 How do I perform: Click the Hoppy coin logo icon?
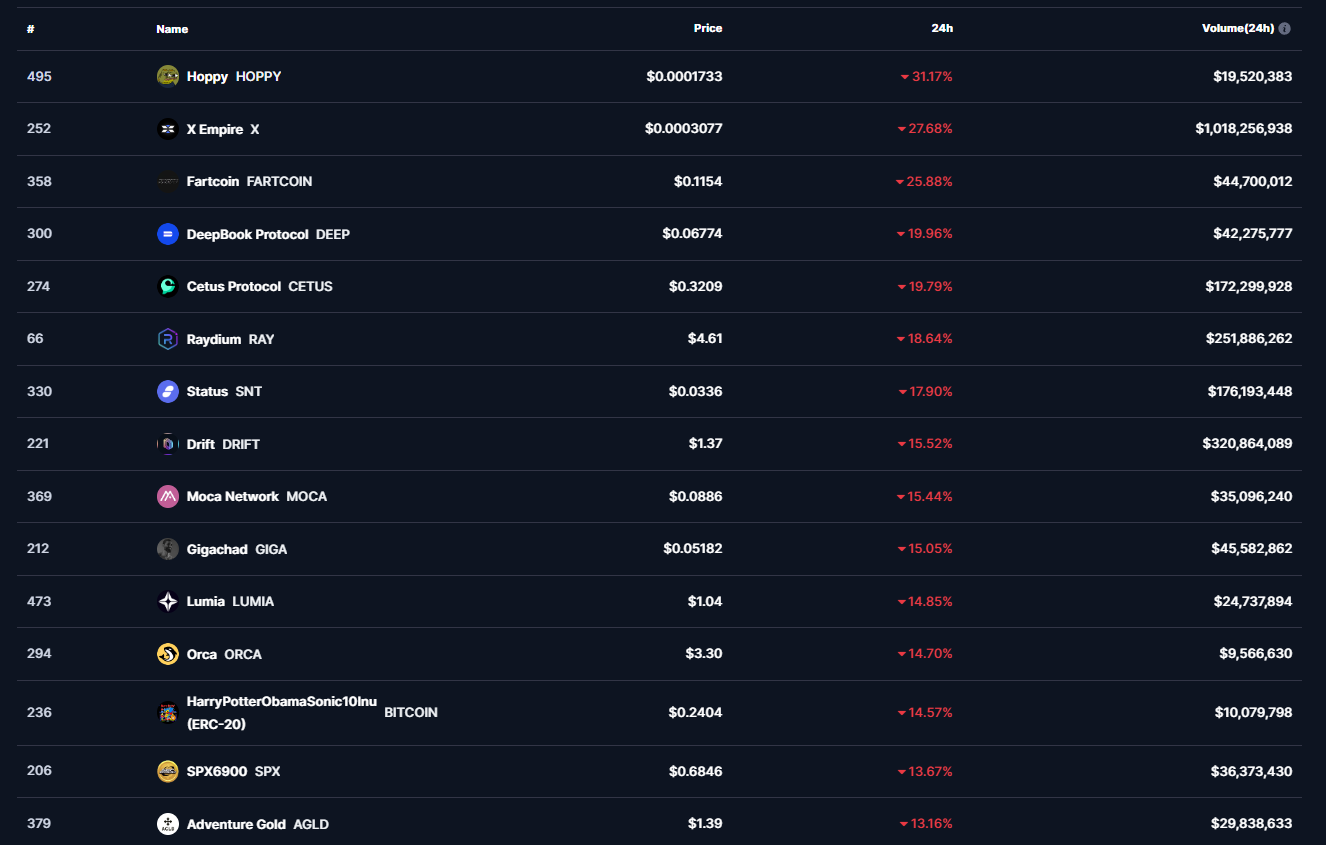[x=168, y=76]
